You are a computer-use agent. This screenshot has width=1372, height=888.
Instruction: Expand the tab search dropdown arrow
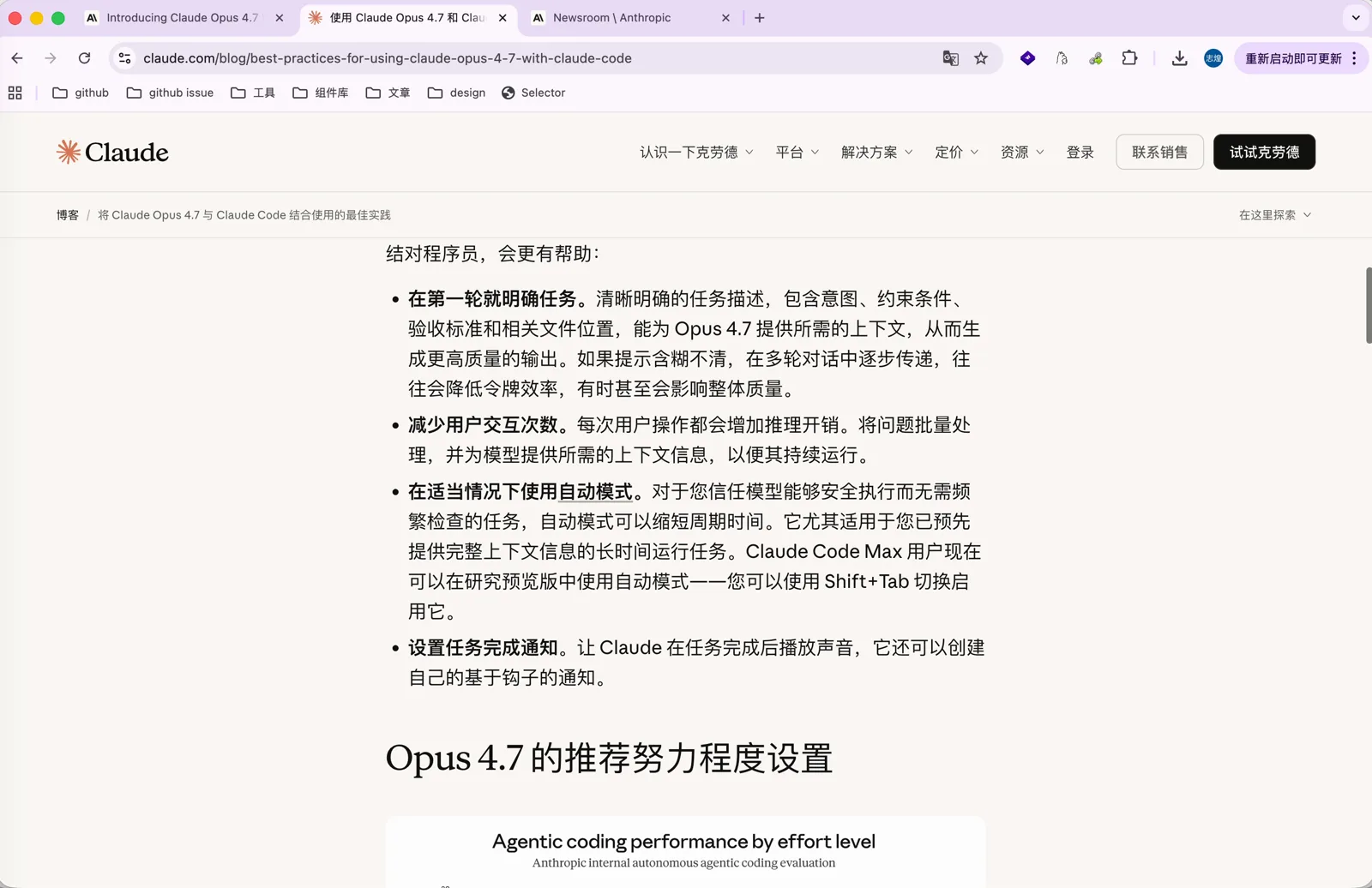tap(1356, 18)
